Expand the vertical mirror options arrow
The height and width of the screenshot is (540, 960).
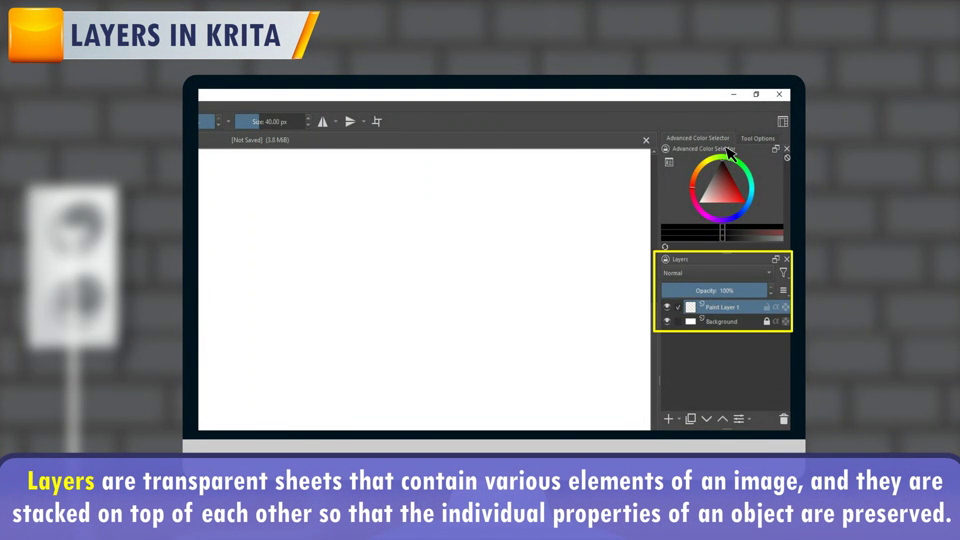(364, 121)
